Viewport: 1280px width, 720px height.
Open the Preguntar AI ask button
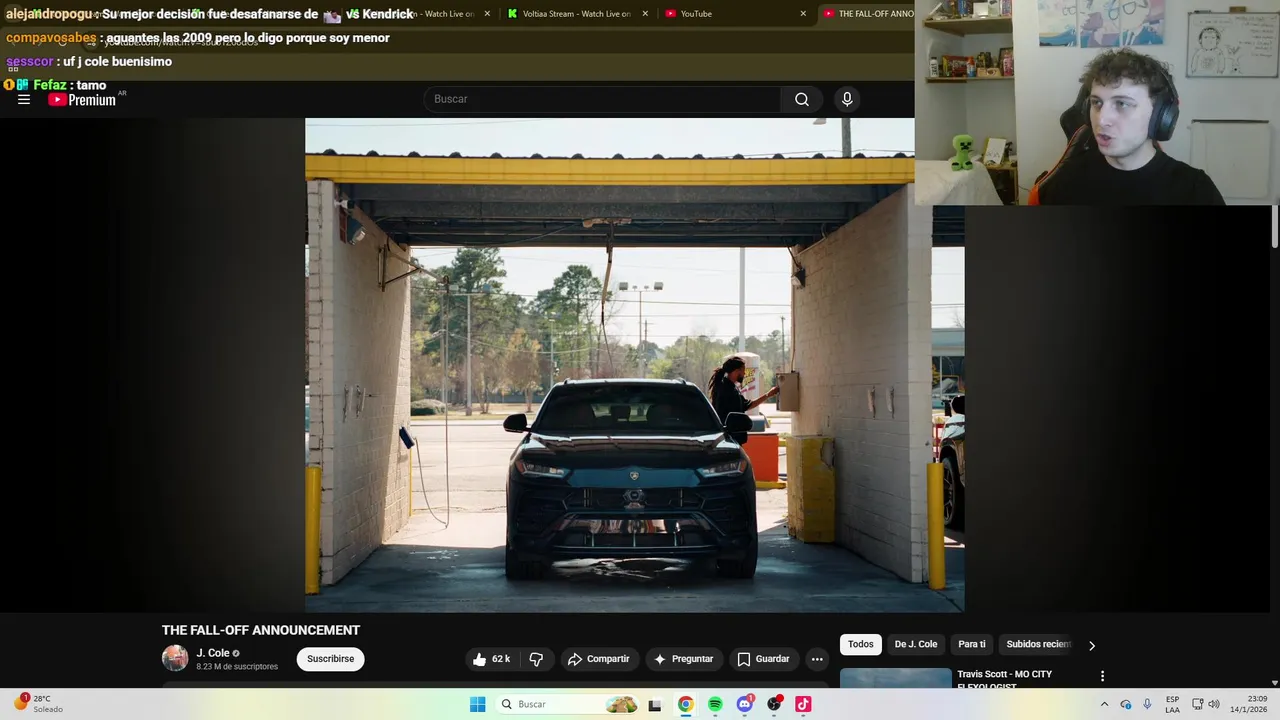683,659
